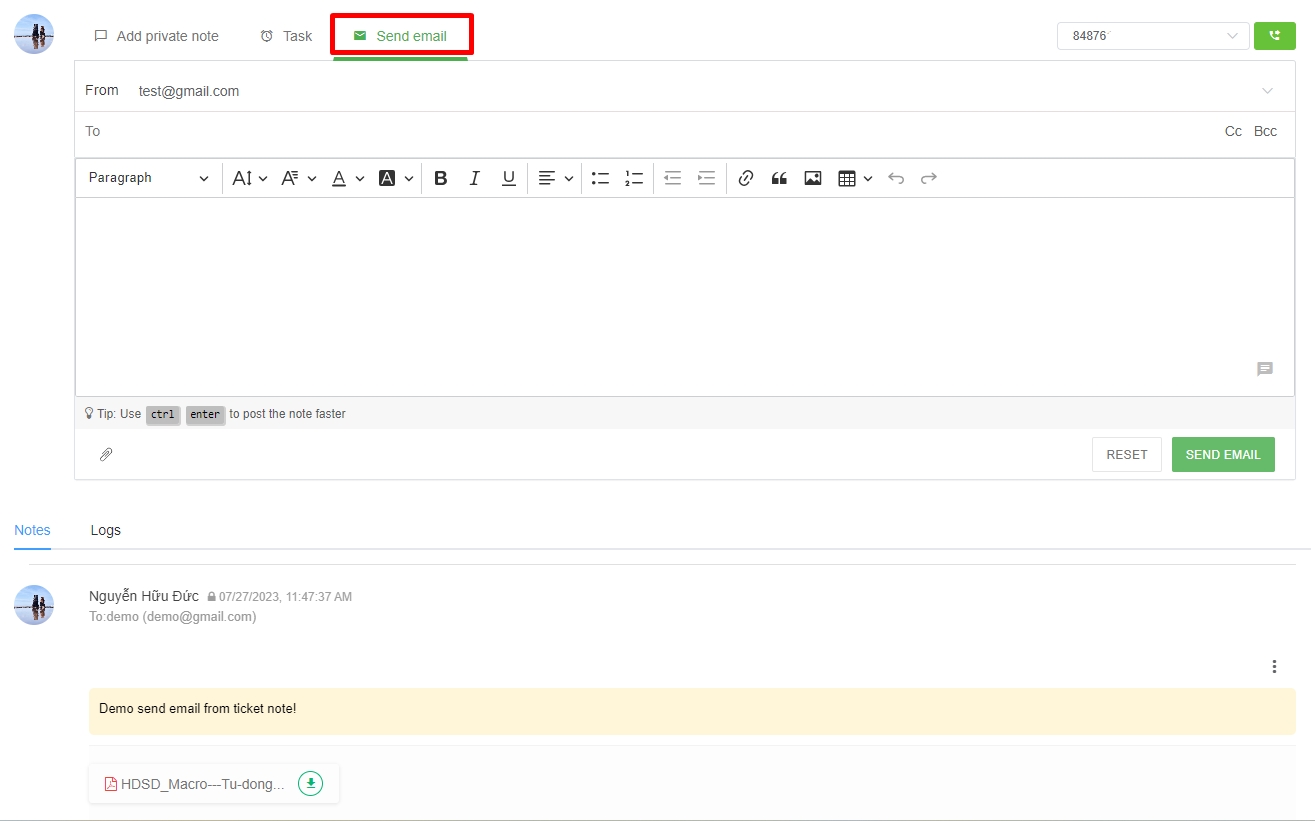Viewport: 1315px width, 821px height.
Task: Click the canned response icon in editor
Action: pos(1264,369)
